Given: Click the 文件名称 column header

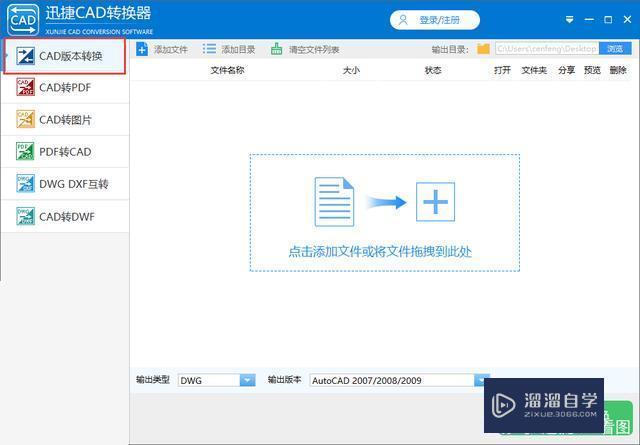Looking at the screenshot, I should 227,70.
